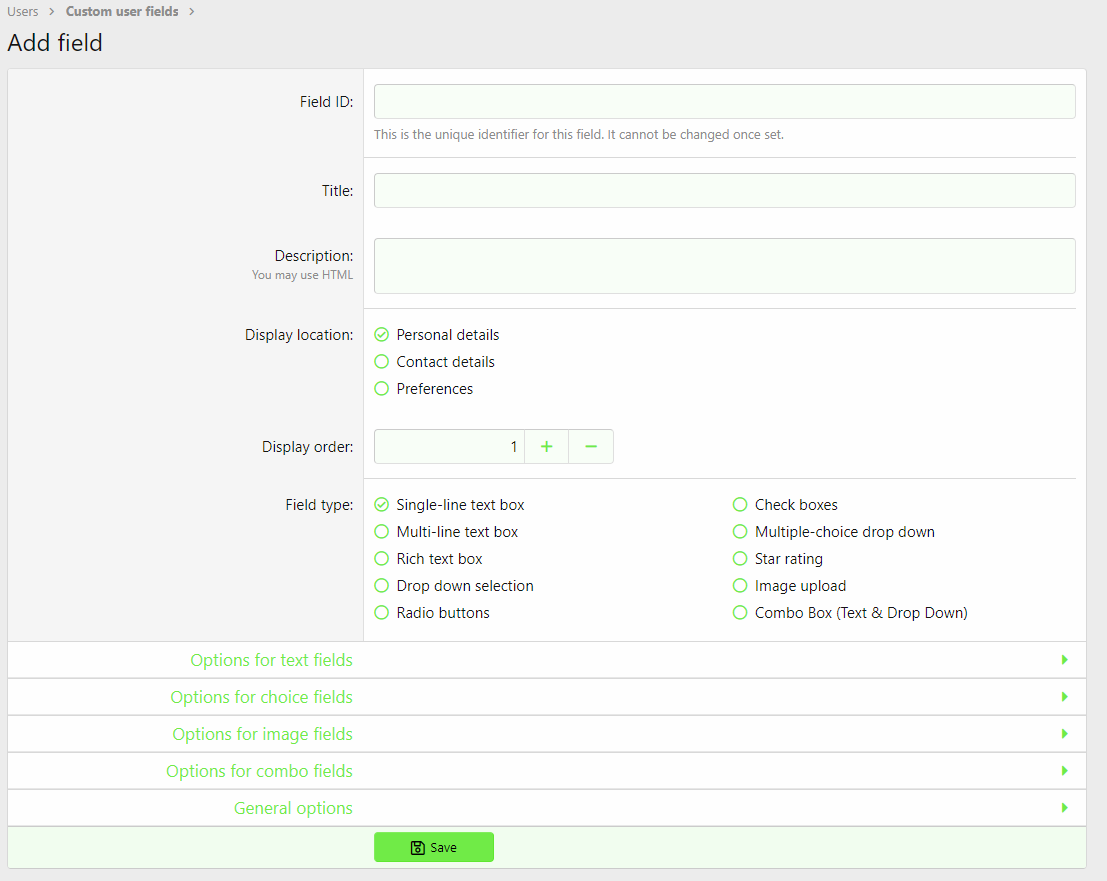1107x881 pixels.
Task: Expand General options section
Action: (x=546, y=808)
